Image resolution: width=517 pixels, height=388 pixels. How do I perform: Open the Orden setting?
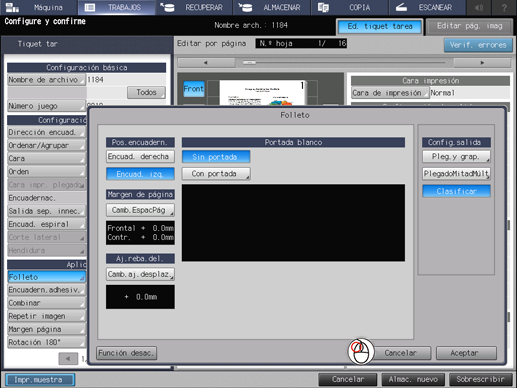click(x=46, y=172)
